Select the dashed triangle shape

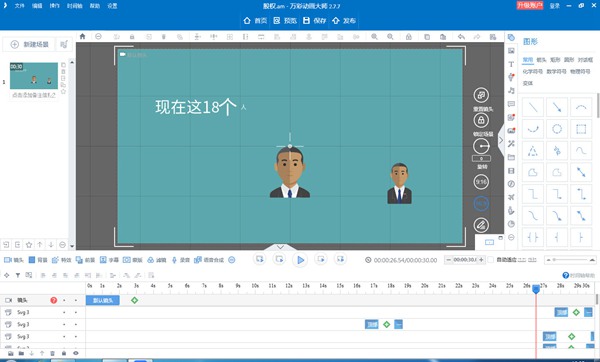[x=533, y=151]
